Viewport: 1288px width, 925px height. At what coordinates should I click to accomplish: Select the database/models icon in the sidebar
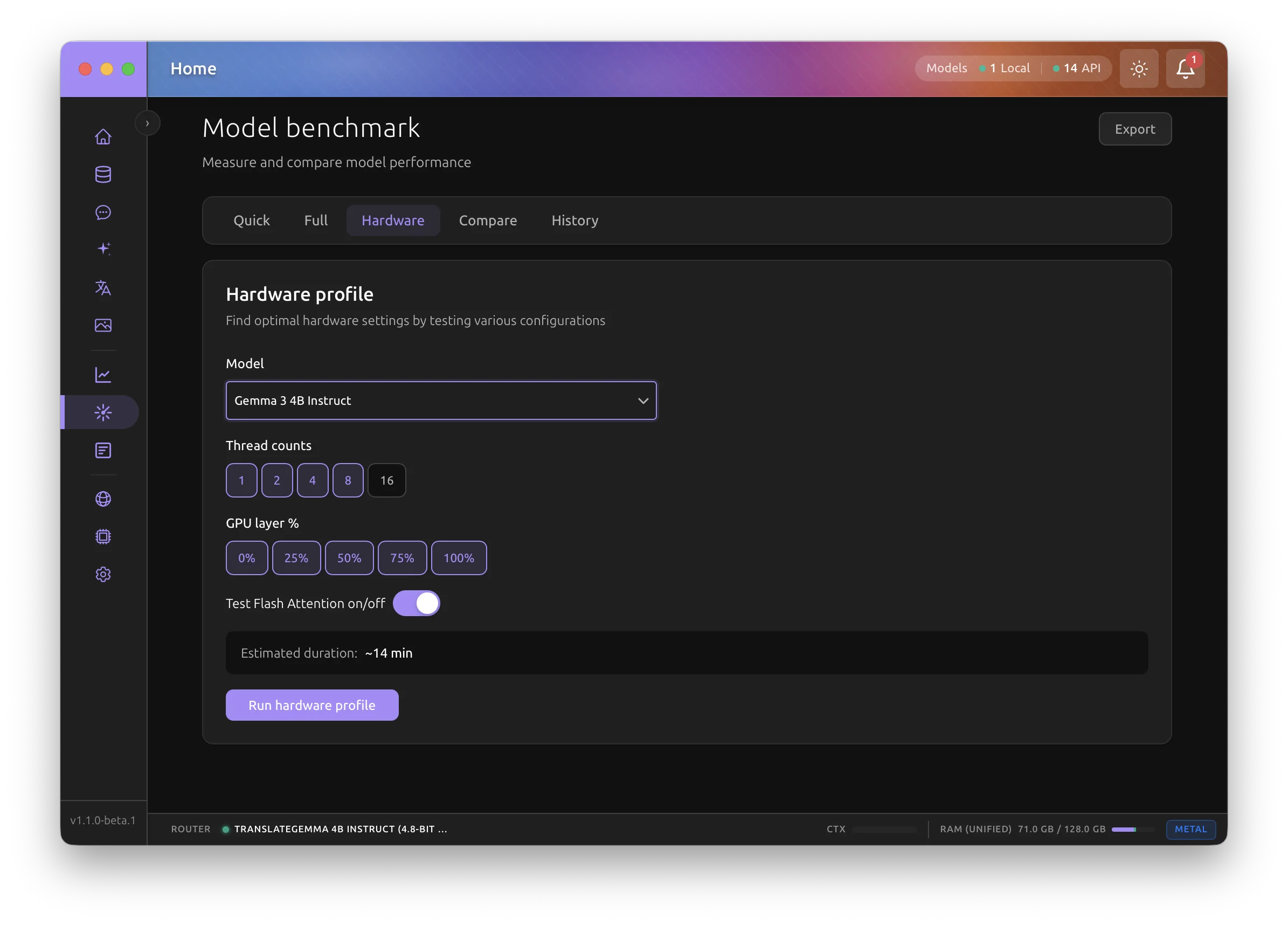click(103, 175)
